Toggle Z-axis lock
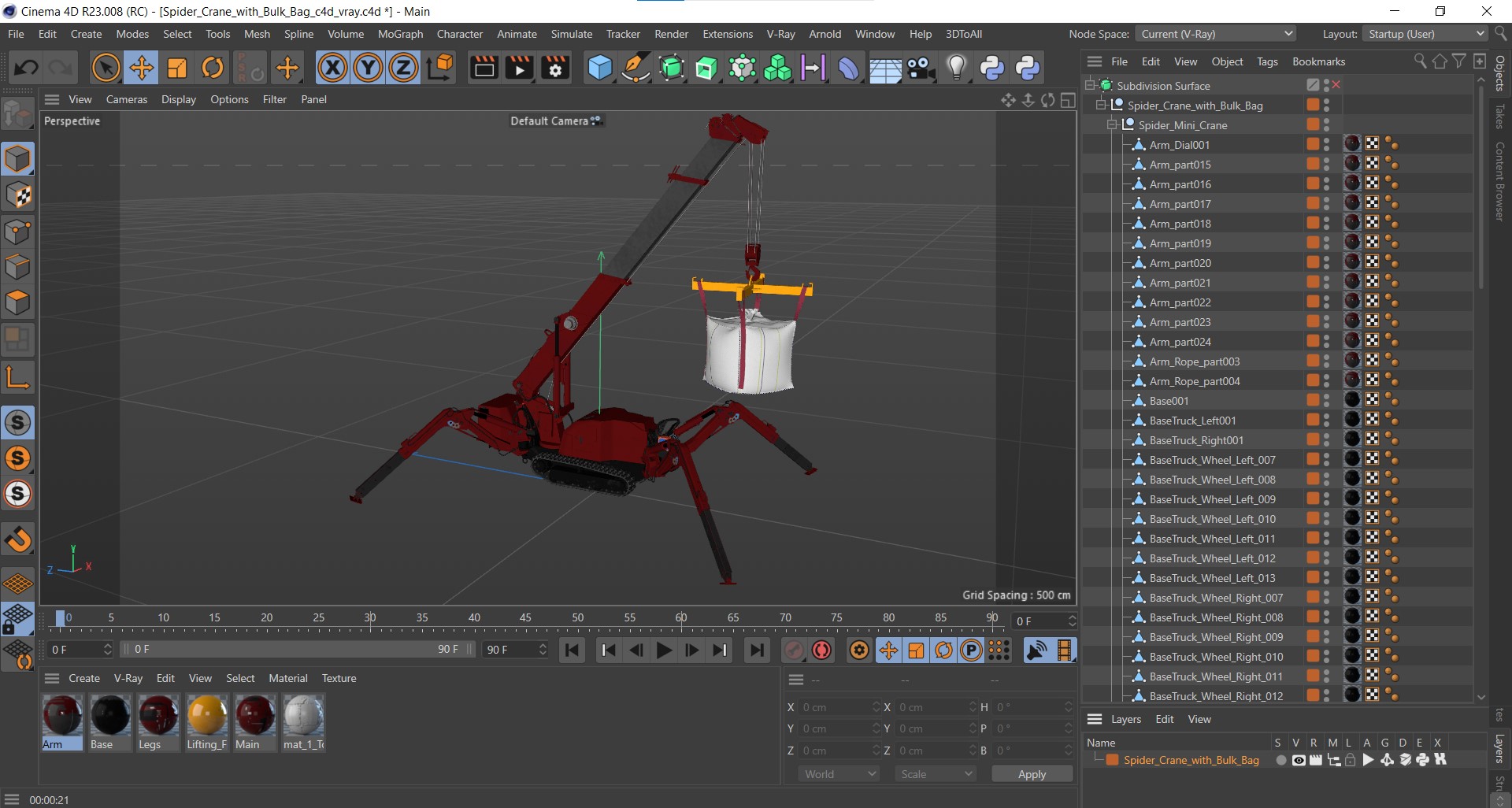 (403, 69)
